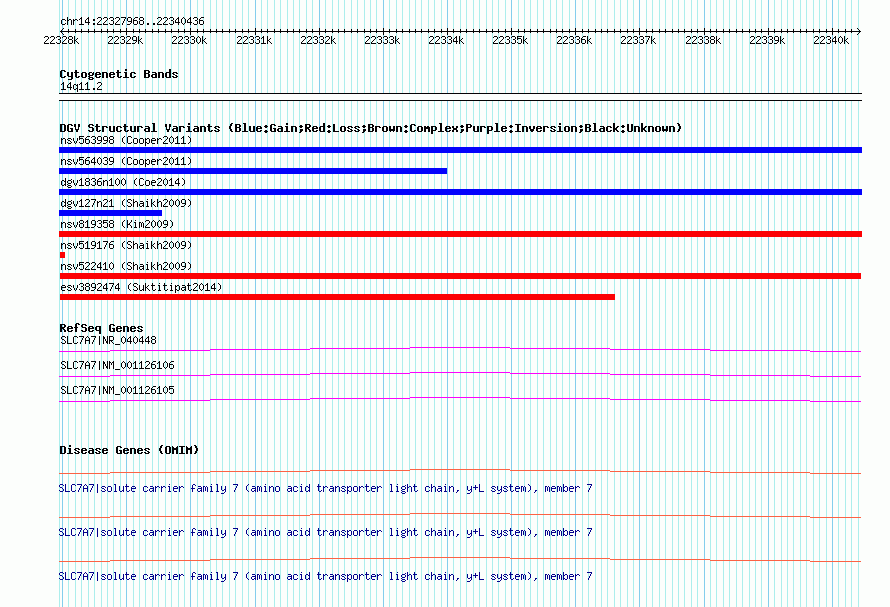Click the tiny red square of nsv519176
This screenshot has width=890, height=607.
[x=62, y=255]
